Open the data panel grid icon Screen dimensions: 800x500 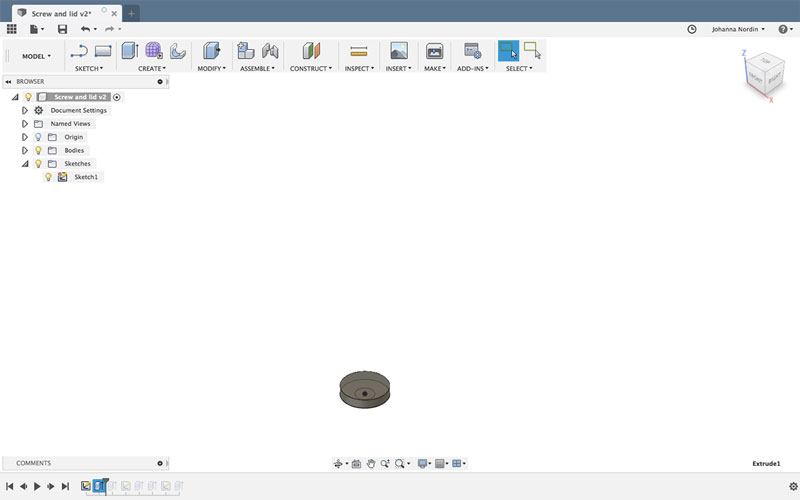(11, 29)
